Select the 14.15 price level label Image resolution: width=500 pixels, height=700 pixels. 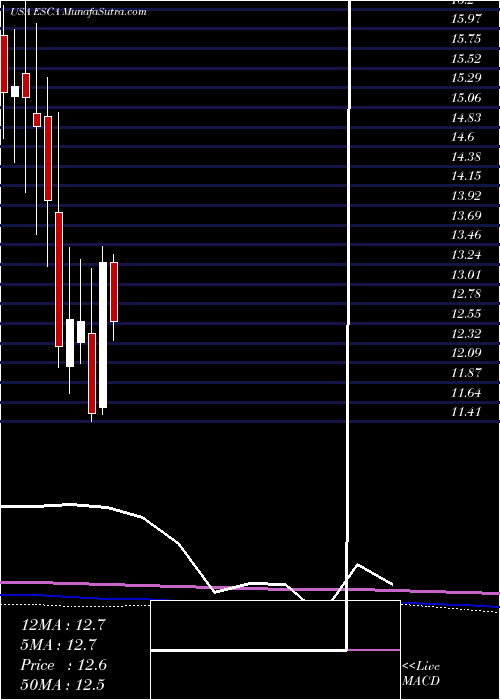[466, 176]
